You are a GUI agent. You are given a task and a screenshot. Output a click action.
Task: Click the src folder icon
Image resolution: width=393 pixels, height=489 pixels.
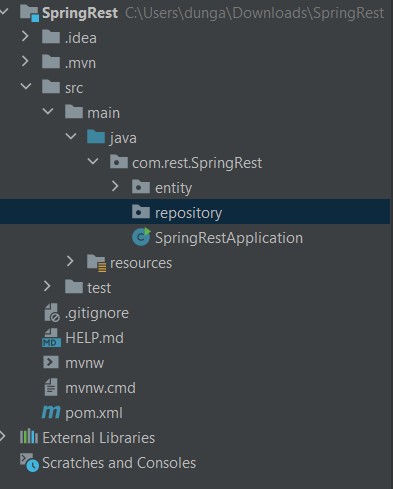(51, 87)
